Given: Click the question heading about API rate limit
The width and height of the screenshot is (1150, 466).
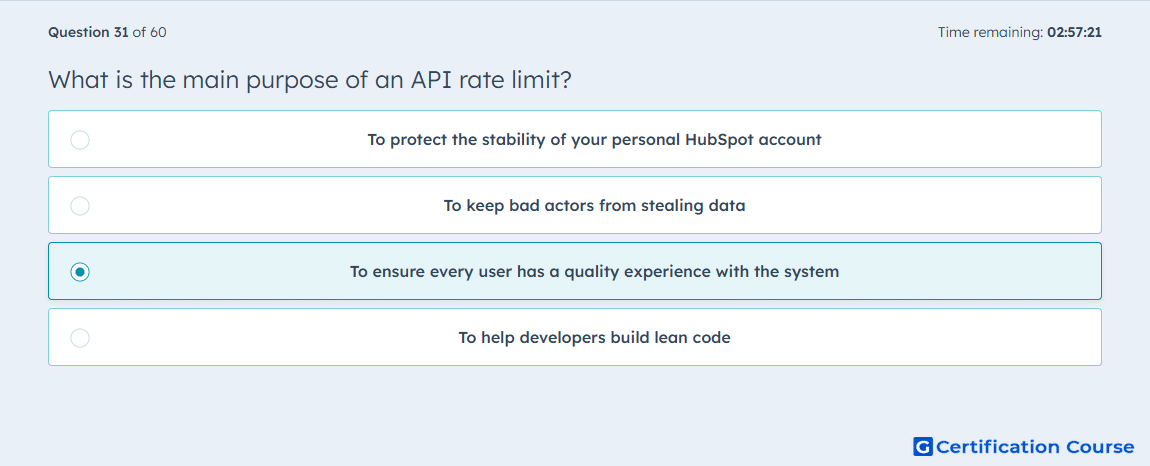Looking at the screenshot, I should pos(310,80).
